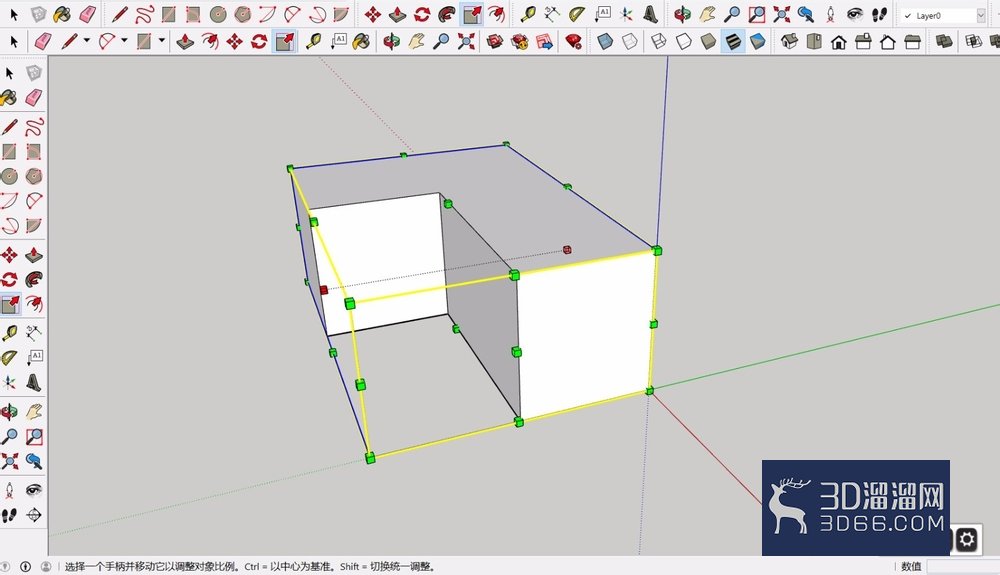The image size is (1000, 575).
Task: Switch to Iso view
Action: point(789,42)
